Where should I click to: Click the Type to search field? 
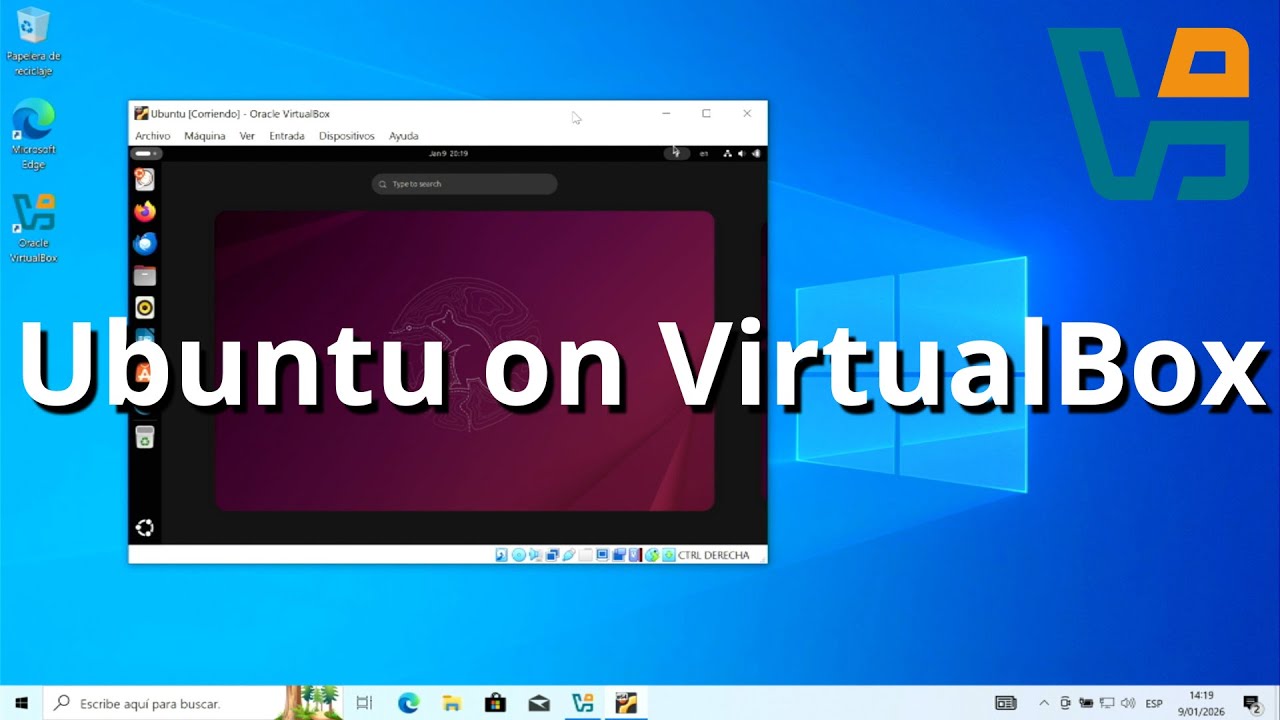pos(464,184)
